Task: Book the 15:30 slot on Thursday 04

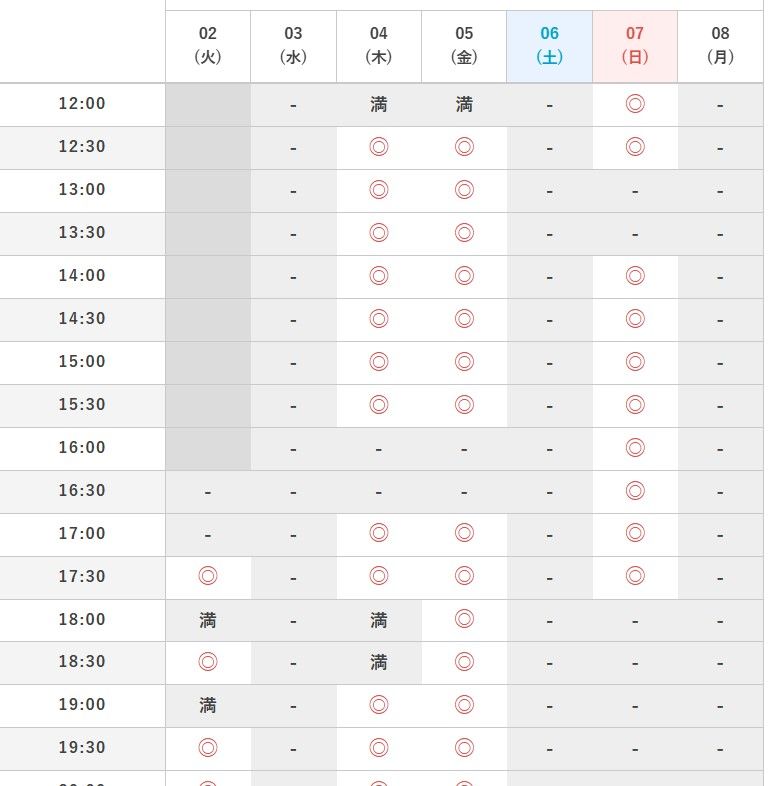Action: tap(378, 405)
